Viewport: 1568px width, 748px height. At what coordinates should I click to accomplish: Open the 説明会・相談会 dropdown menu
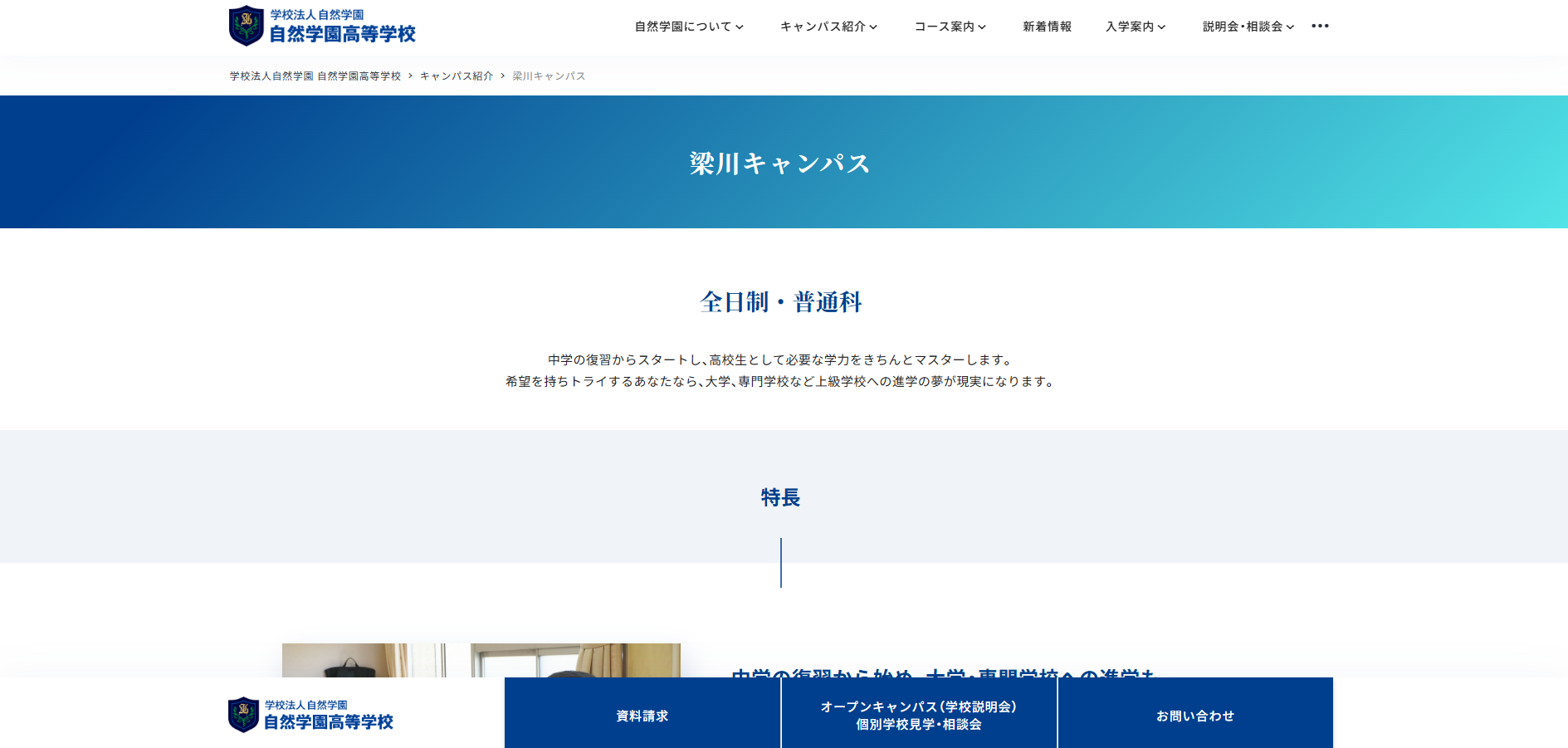point(1248,27)
